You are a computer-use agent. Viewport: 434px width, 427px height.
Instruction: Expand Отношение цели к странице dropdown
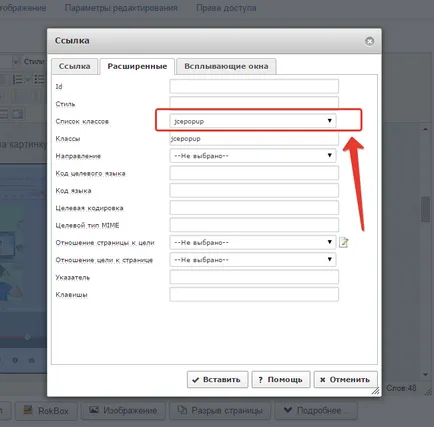point(253,260)
